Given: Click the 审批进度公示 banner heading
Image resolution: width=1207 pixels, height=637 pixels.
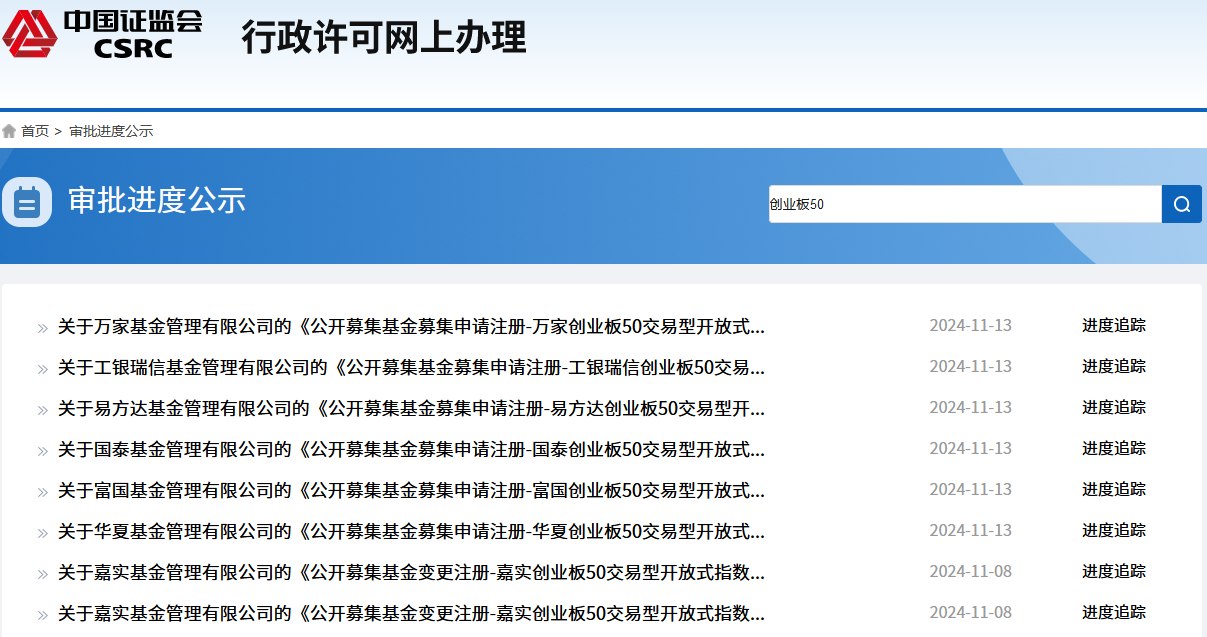Looking at the screenshot, I should (x=157, y=200).
